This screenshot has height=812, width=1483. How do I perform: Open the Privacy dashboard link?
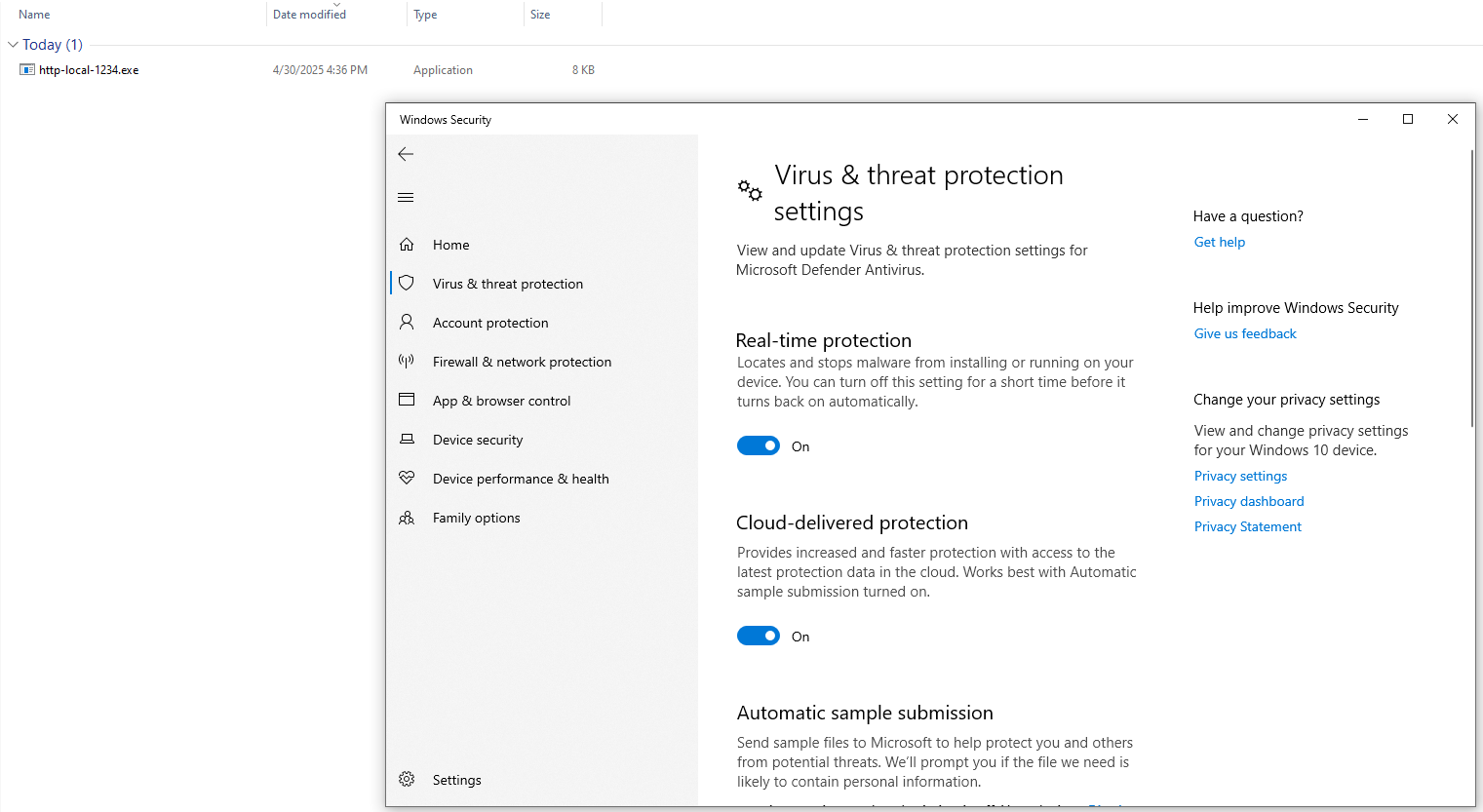pyautogui.click(x=1248, y=501)
